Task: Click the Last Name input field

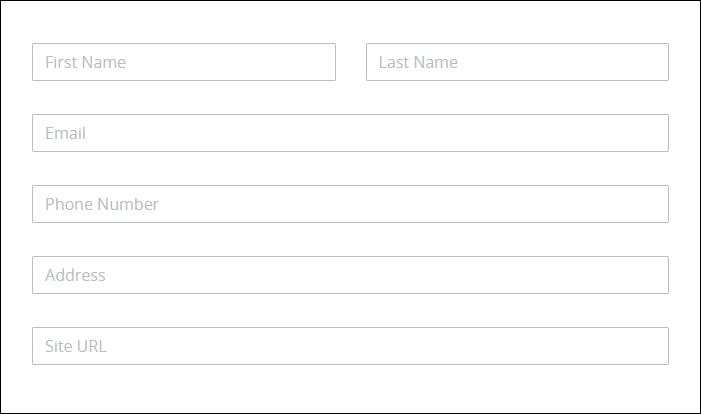Action: click(x=517, y=62)
